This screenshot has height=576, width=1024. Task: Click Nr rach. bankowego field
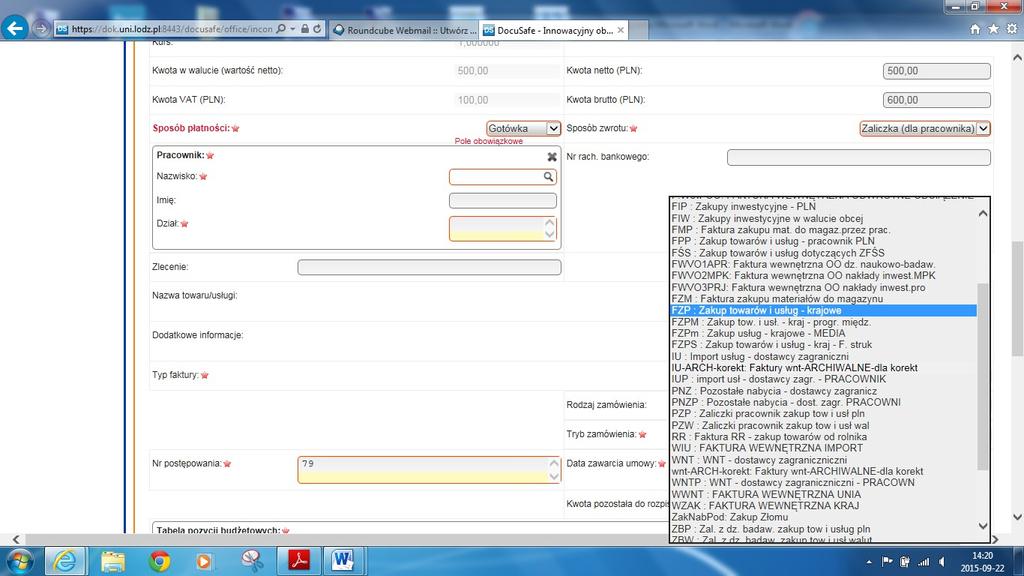coord(859,157)
